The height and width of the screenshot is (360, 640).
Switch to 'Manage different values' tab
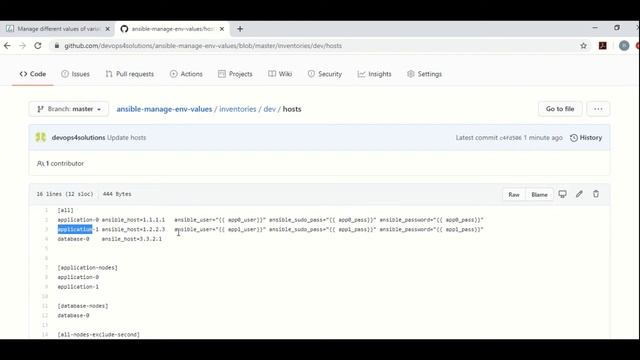coord(58,29)
